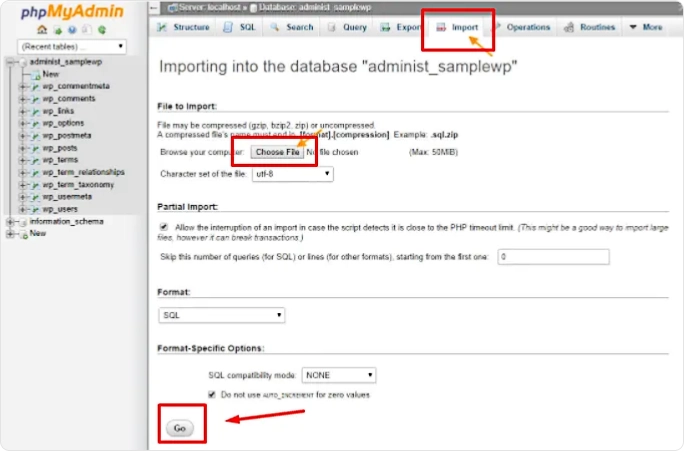Open the Recent tables dropdown
684x451 pixels.
(72, 46)
